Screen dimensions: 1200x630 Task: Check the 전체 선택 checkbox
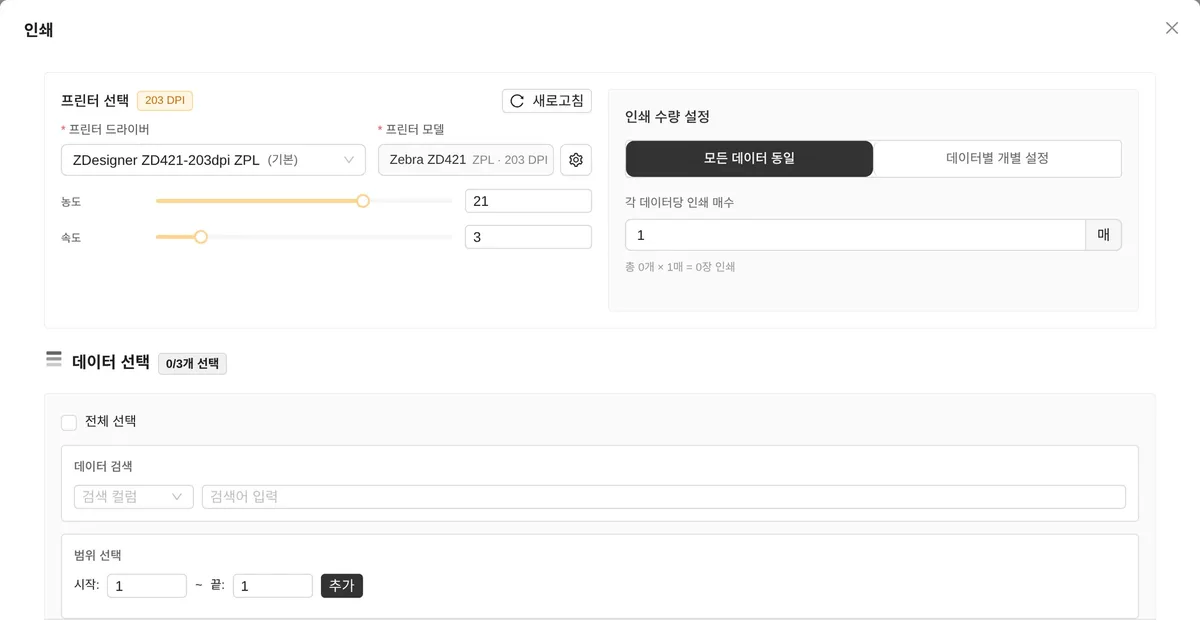click(x=69, y=422)
